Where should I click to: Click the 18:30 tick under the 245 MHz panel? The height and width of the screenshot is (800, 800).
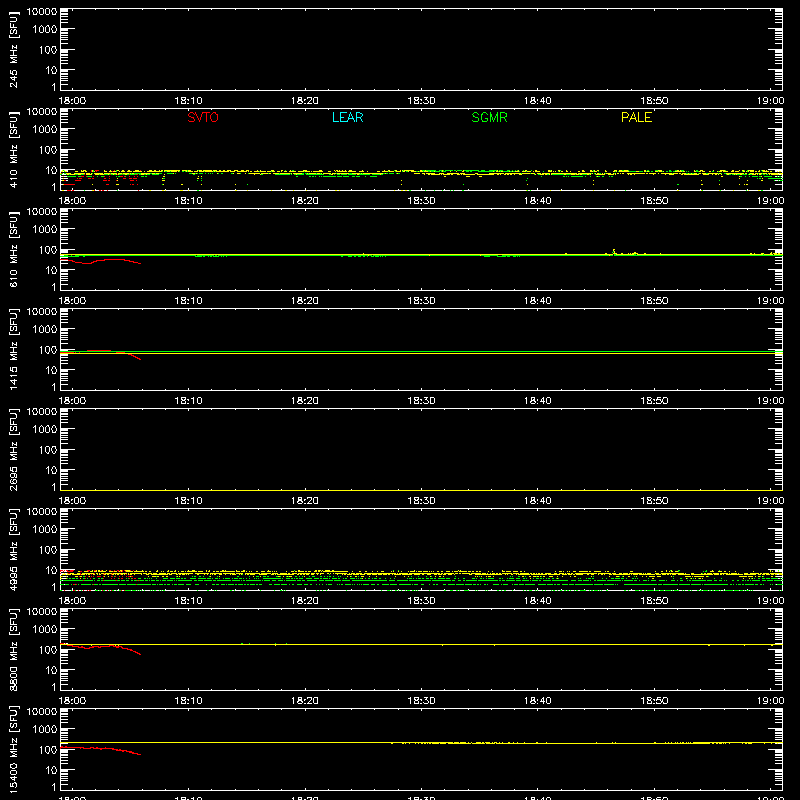[421, 101]
